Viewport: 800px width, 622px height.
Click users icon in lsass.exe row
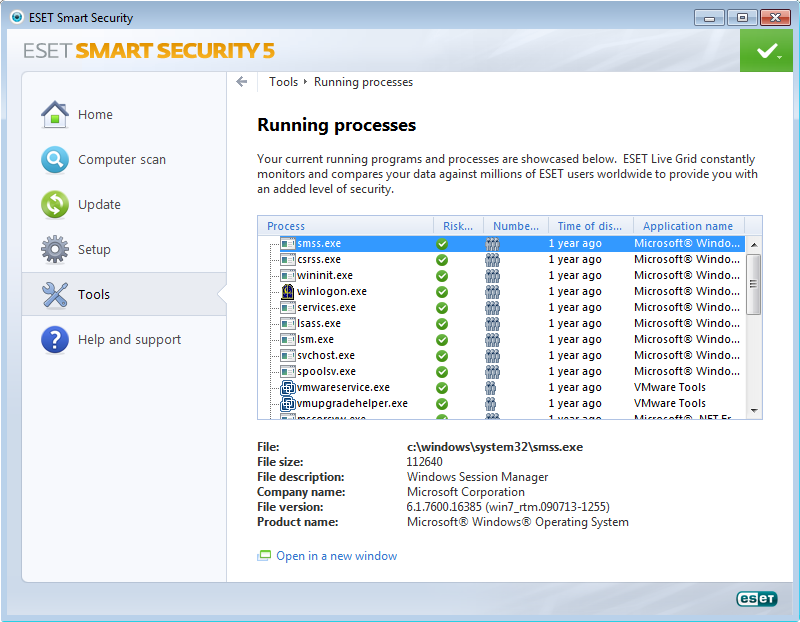point(492,324)
